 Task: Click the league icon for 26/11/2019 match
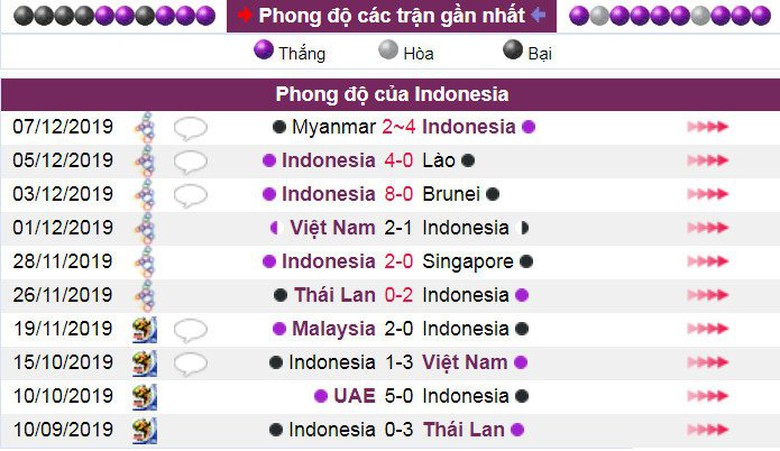click(146, 295)
